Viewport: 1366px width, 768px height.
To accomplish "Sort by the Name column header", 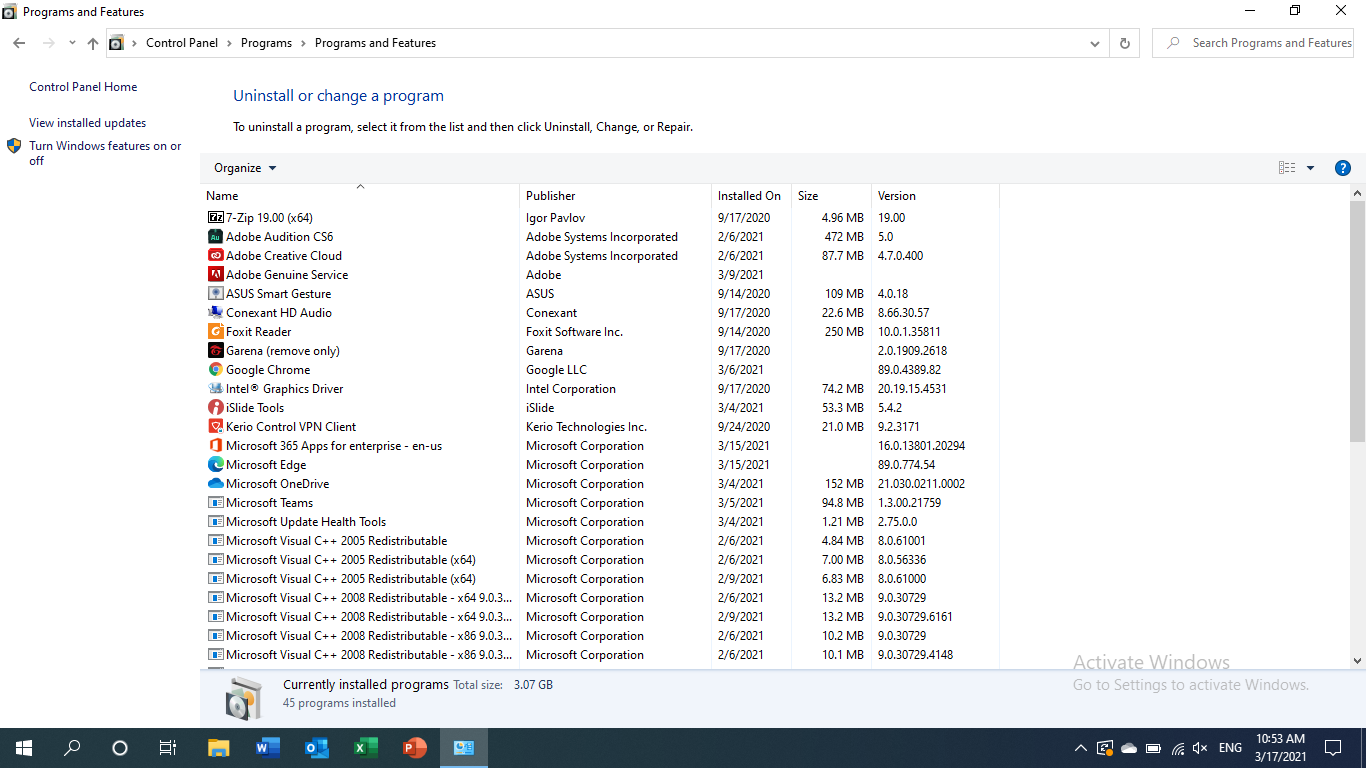I will pyautogui.click(x=360, y=195).
